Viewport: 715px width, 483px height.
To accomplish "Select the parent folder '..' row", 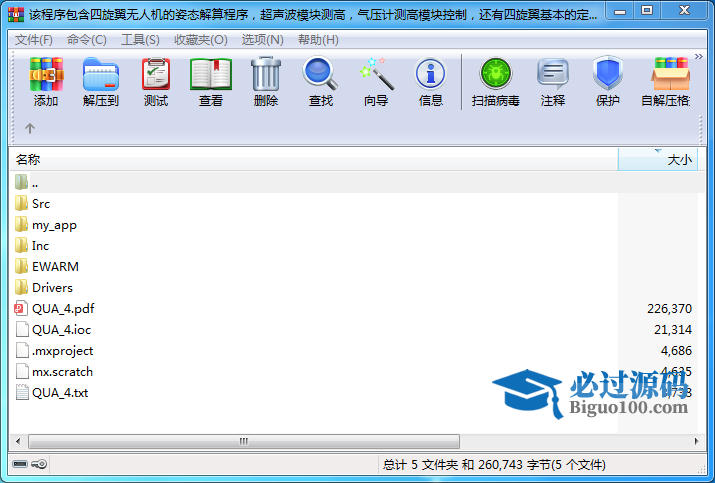I will [x=358, y=183].
